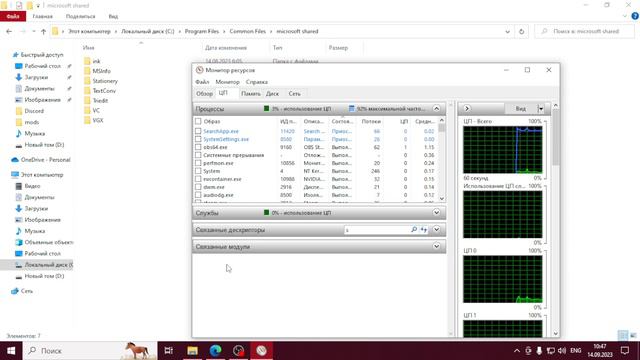Tick the audiodg.exe process checkbox
640x360 pixels.
pyautogui.click(x=198, y=195)
